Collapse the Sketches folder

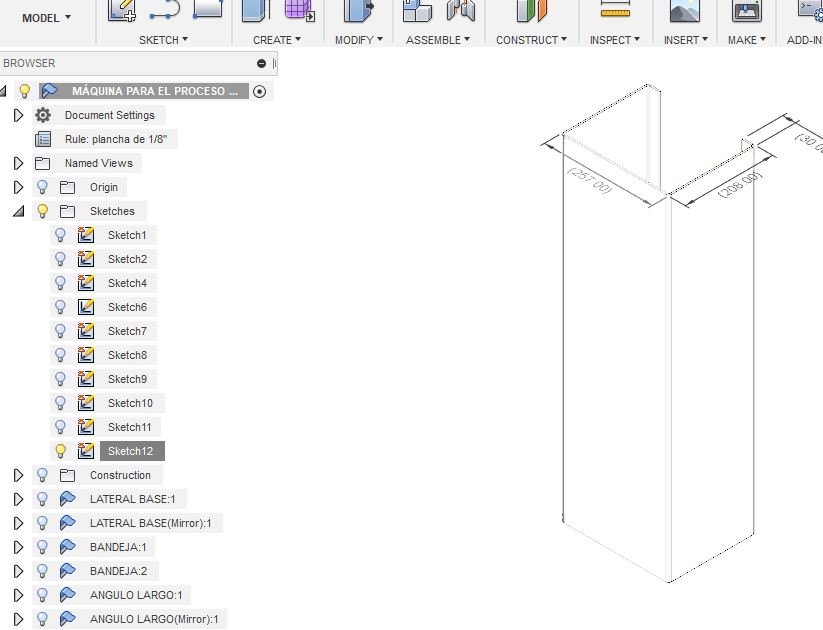click(x=18, y=211)
